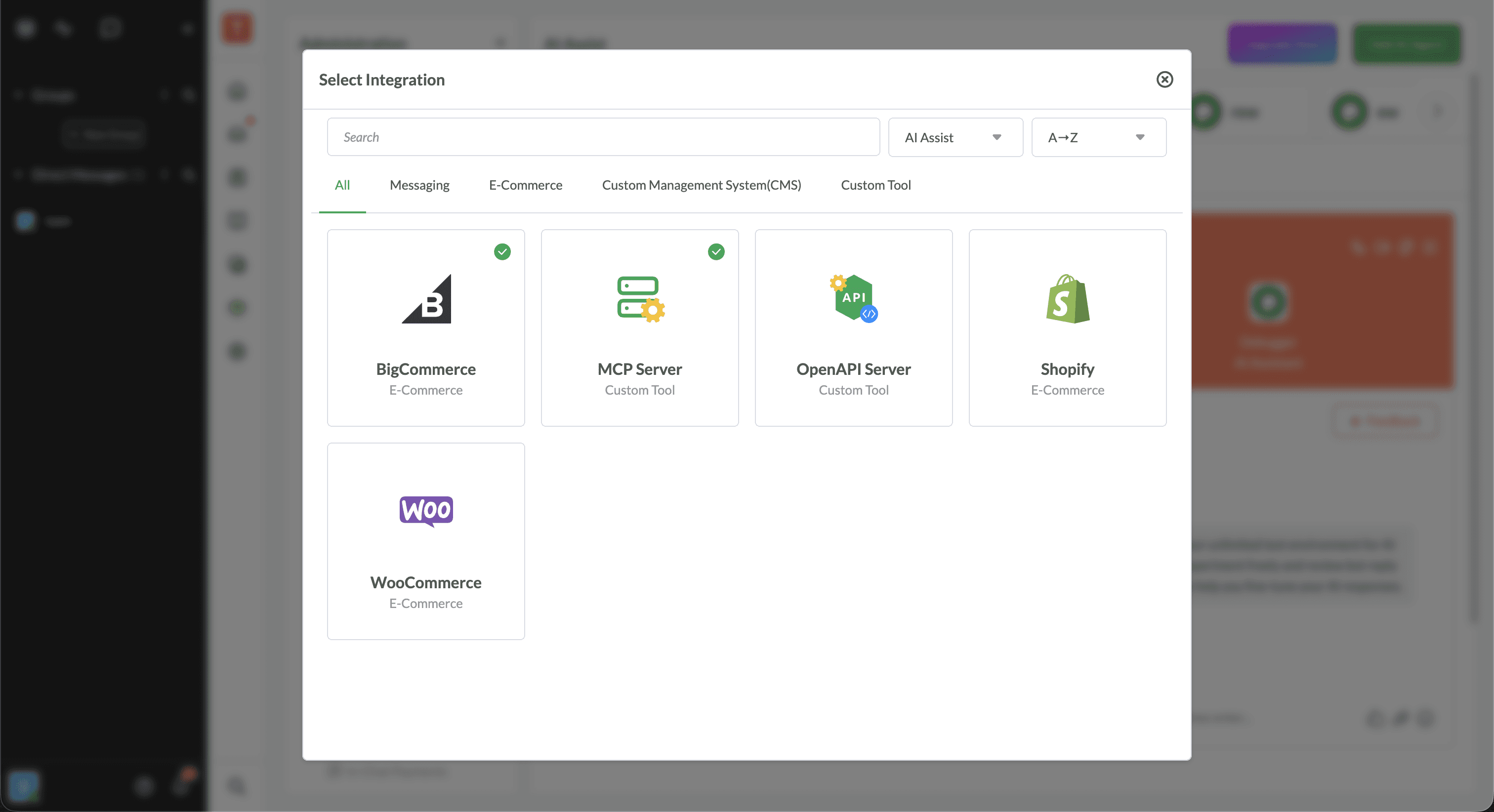
Task: Click the WooCommerce Woo logo
Action: pyautogui.click(x=426, y=511)
